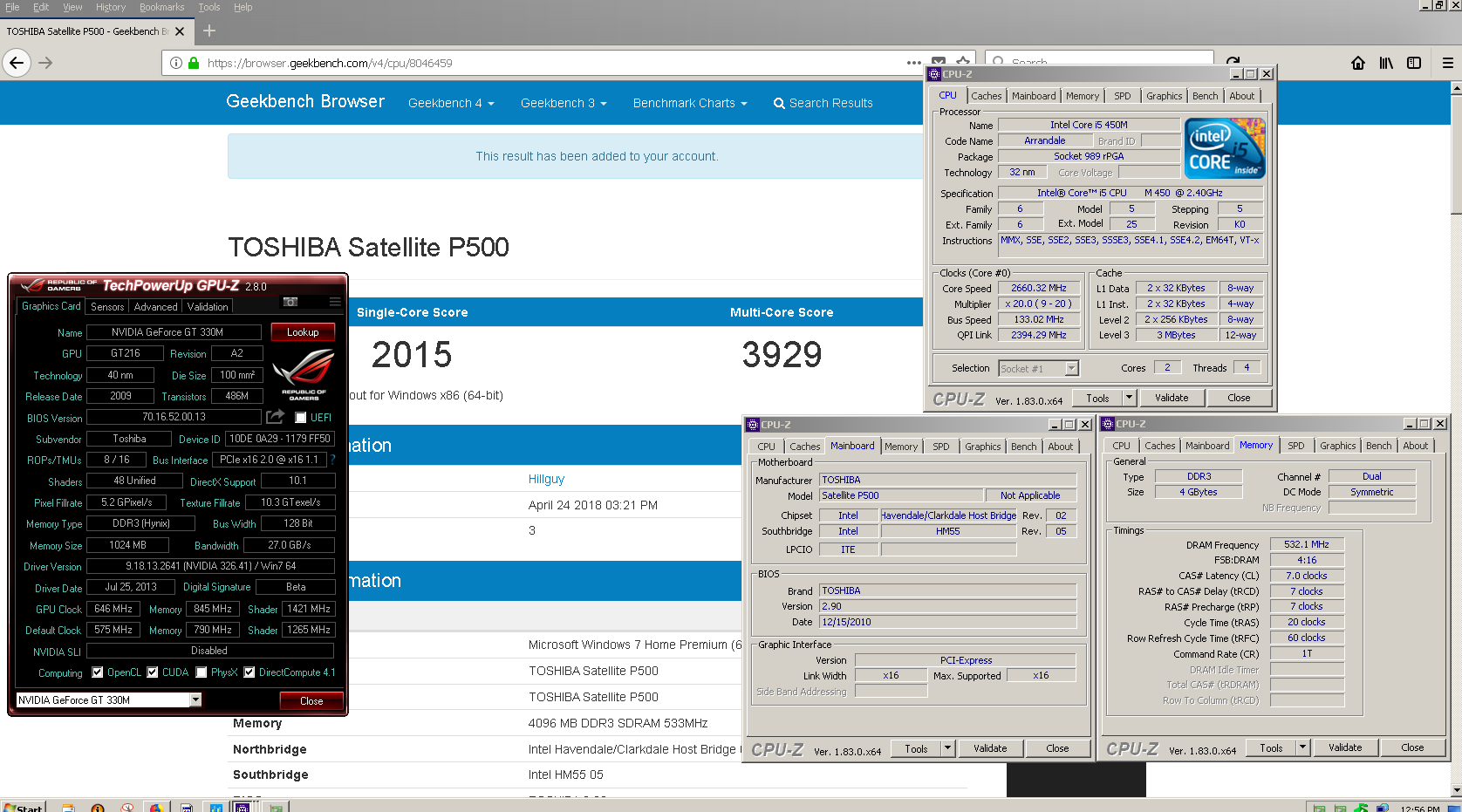Image resolution: width=1462 pixels, height=812 pixels.
Task: Toggle the DirectCompute 4.1 checkbox
Action: 249,672
